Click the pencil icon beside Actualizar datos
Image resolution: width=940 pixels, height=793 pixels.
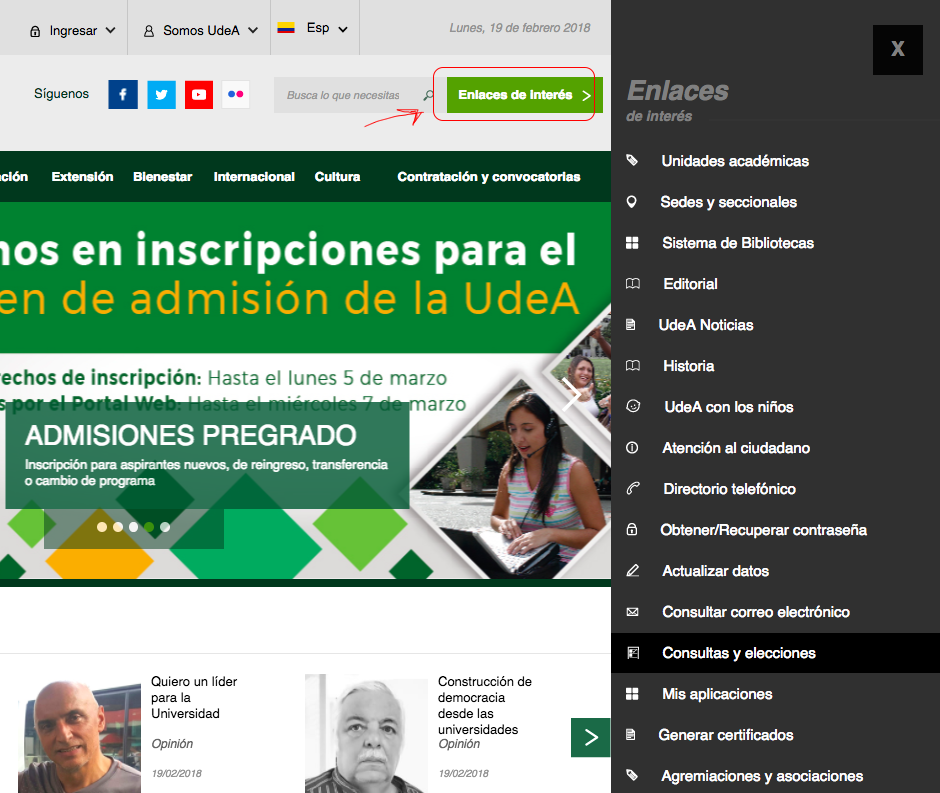632,571
